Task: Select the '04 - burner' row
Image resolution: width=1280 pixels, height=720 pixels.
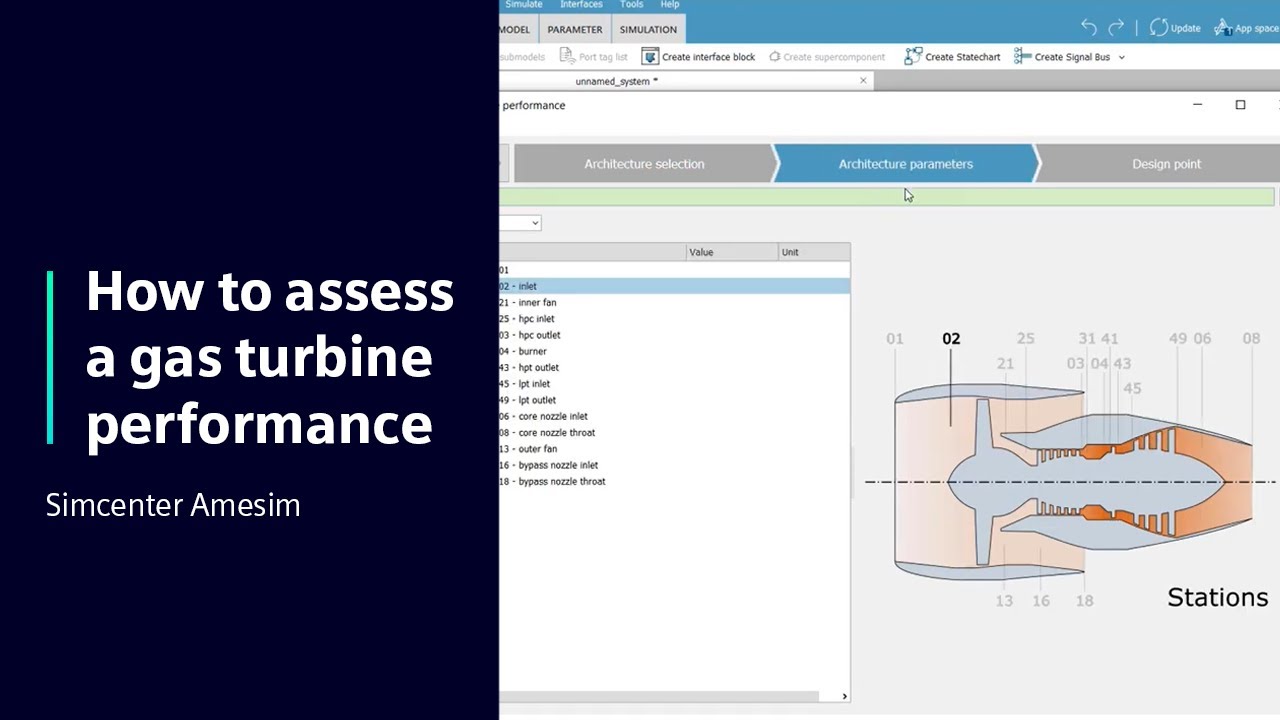Action: [674, 351]
